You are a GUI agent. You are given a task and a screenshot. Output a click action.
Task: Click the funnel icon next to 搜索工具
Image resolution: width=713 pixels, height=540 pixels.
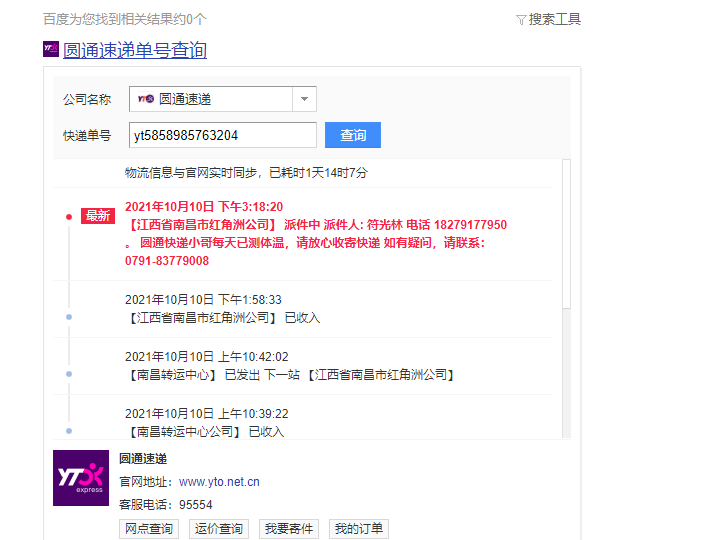521,20
